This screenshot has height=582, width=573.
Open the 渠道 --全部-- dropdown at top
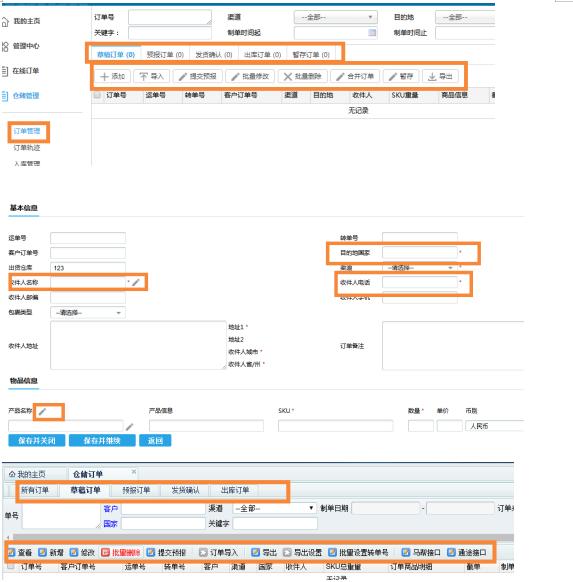(x=335, y=17)
